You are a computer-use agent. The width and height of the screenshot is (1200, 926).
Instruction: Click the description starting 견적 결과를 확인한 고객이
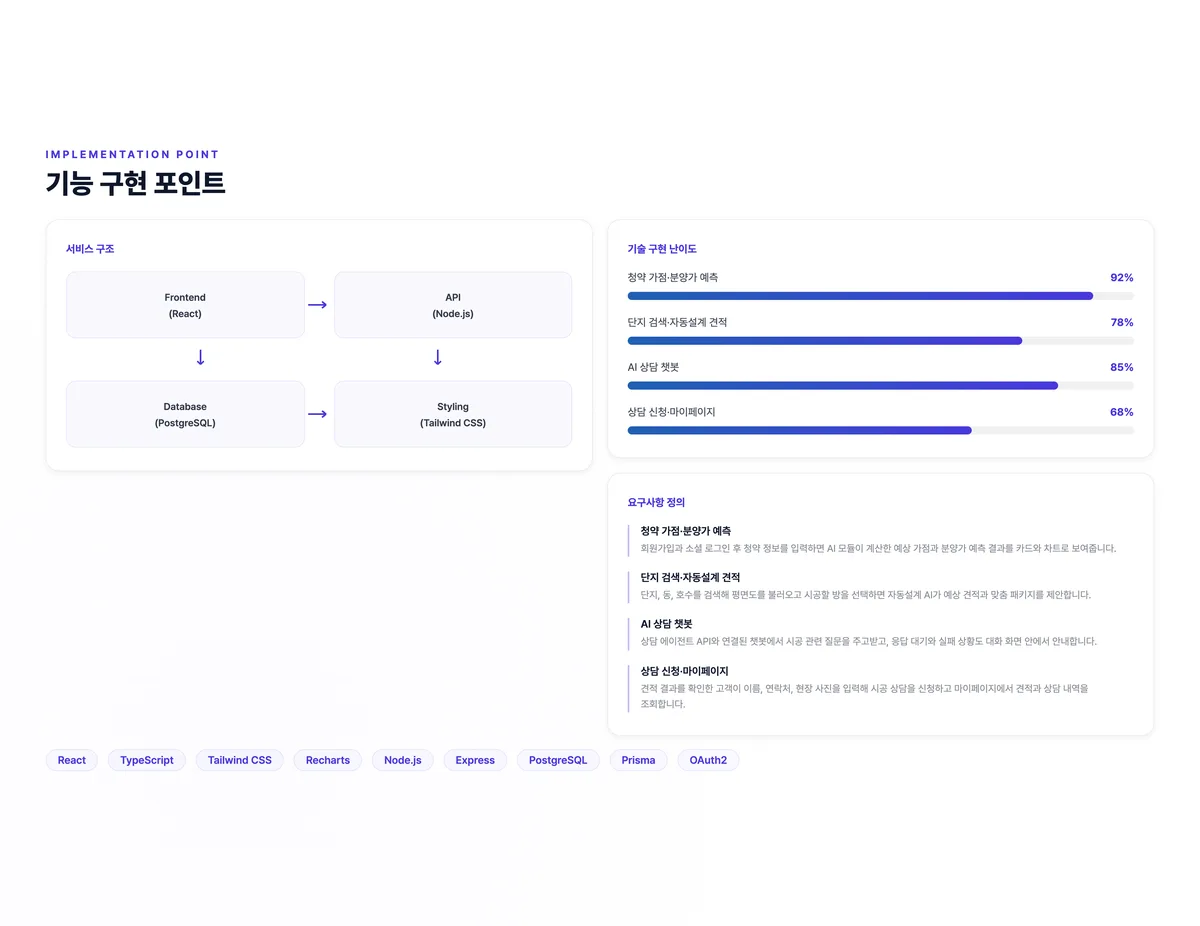coord(864,696)
